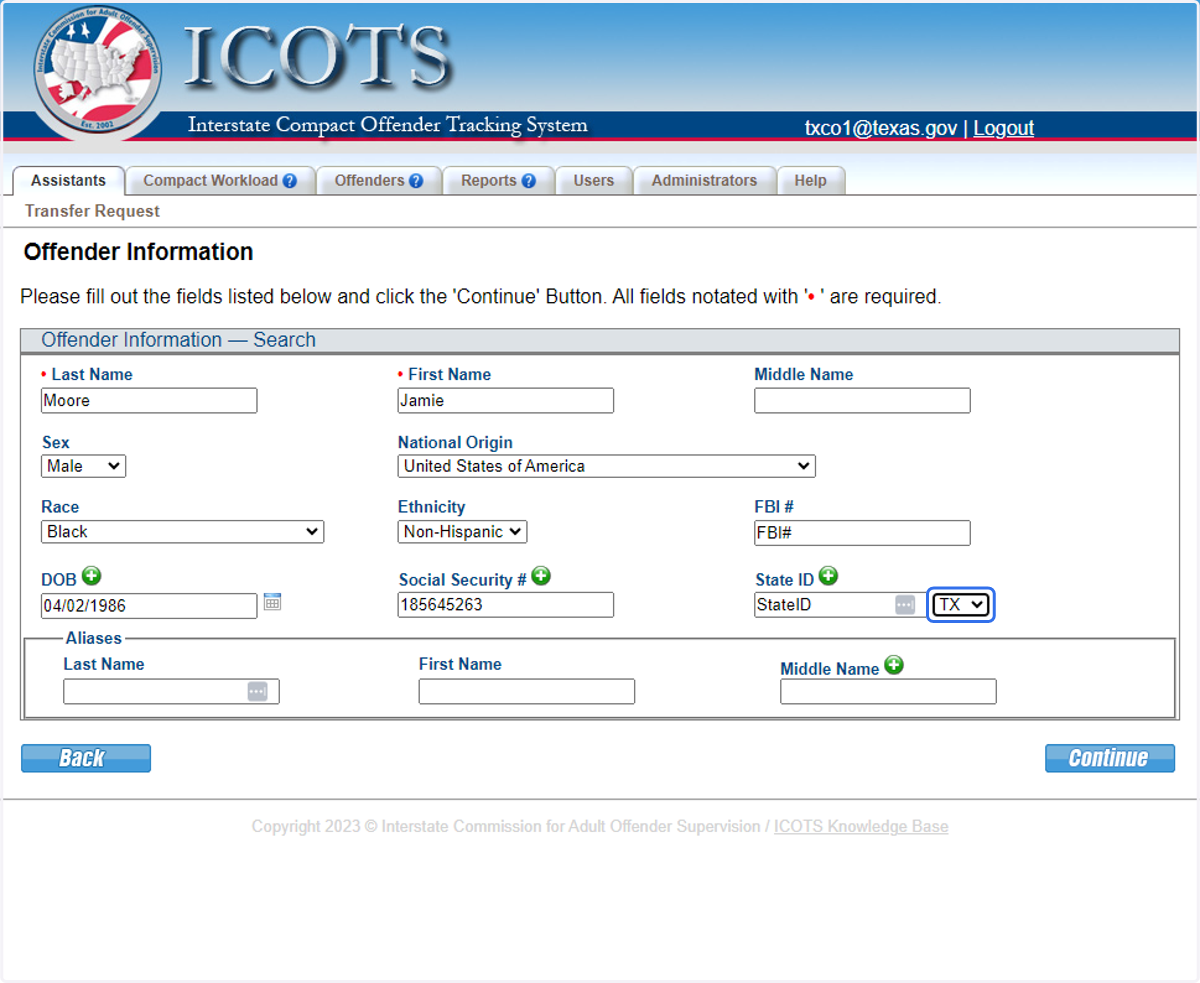Open the National Origin dropdown
The width and height of the screenshot is (1200, 983).
pyautogui.click(x=606, y=466)
